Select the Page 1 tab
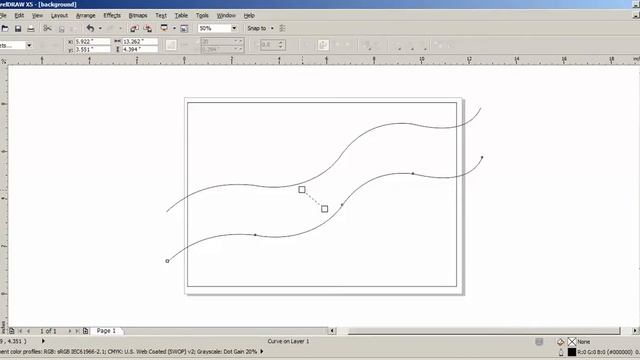This screenshot has height=360, width=640. click(x=106, y=331)
